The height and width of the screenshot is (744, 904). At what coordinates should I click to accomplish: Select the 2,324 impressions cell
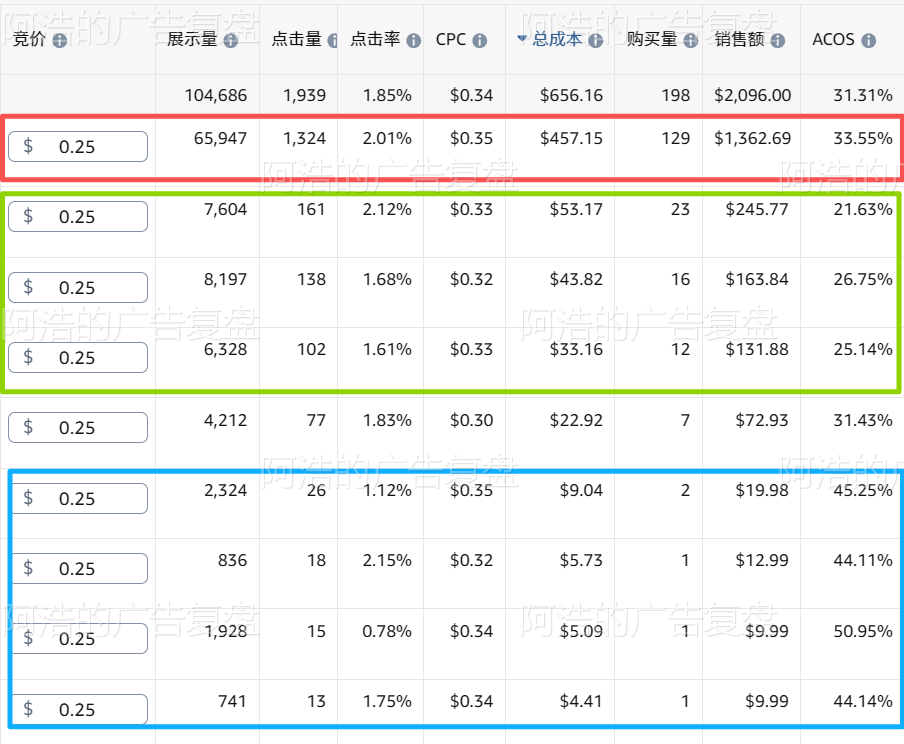tap(225, 491)
